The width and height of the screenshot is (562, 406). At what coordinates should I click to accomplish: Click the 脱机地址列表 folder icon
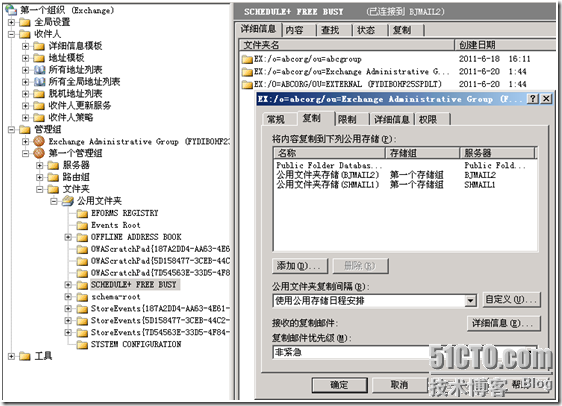coord(39,94)
